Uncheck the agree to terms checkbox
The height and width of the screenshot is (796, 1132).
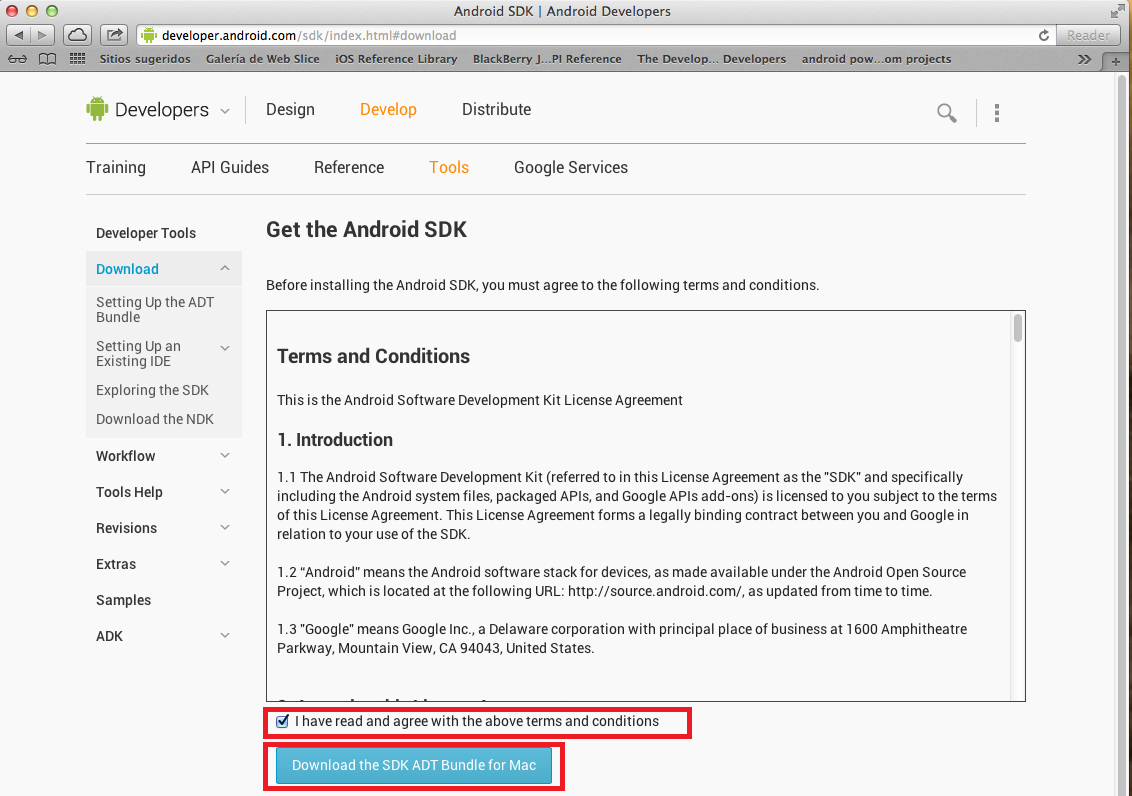tap(282, 721)
